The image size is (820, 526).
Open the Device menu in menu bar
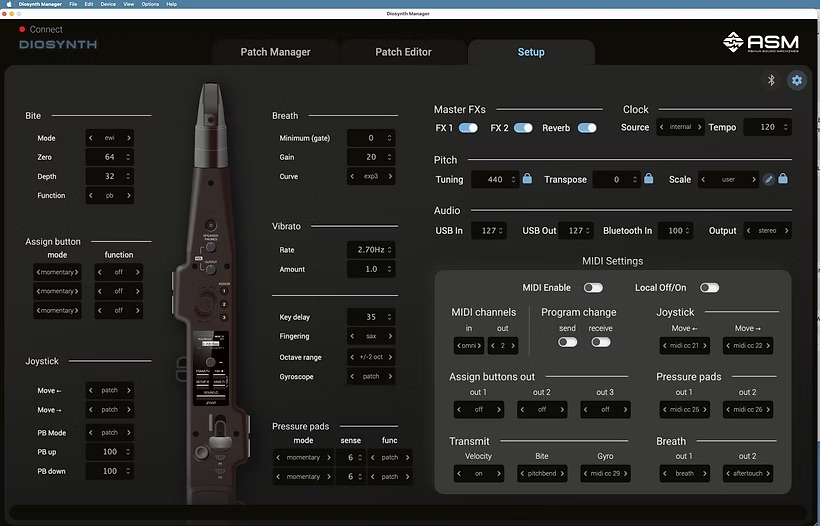click(109, 4)
